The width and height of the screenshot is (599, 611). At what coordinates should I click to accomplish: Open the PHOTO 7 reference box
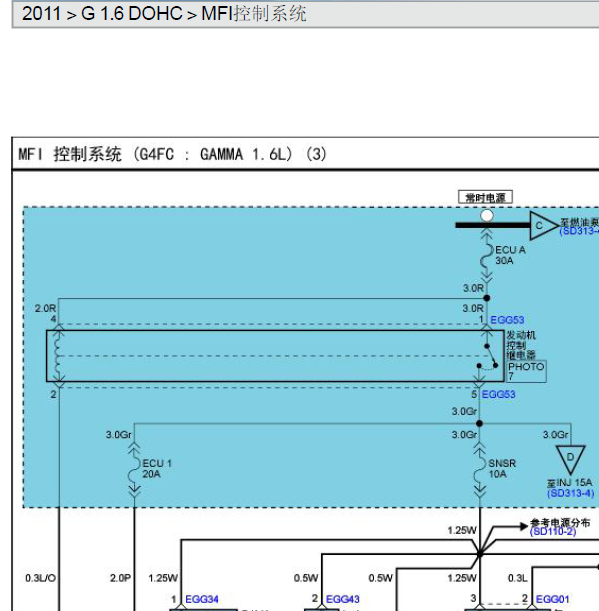pyautogui.click(x=526, y=371)
